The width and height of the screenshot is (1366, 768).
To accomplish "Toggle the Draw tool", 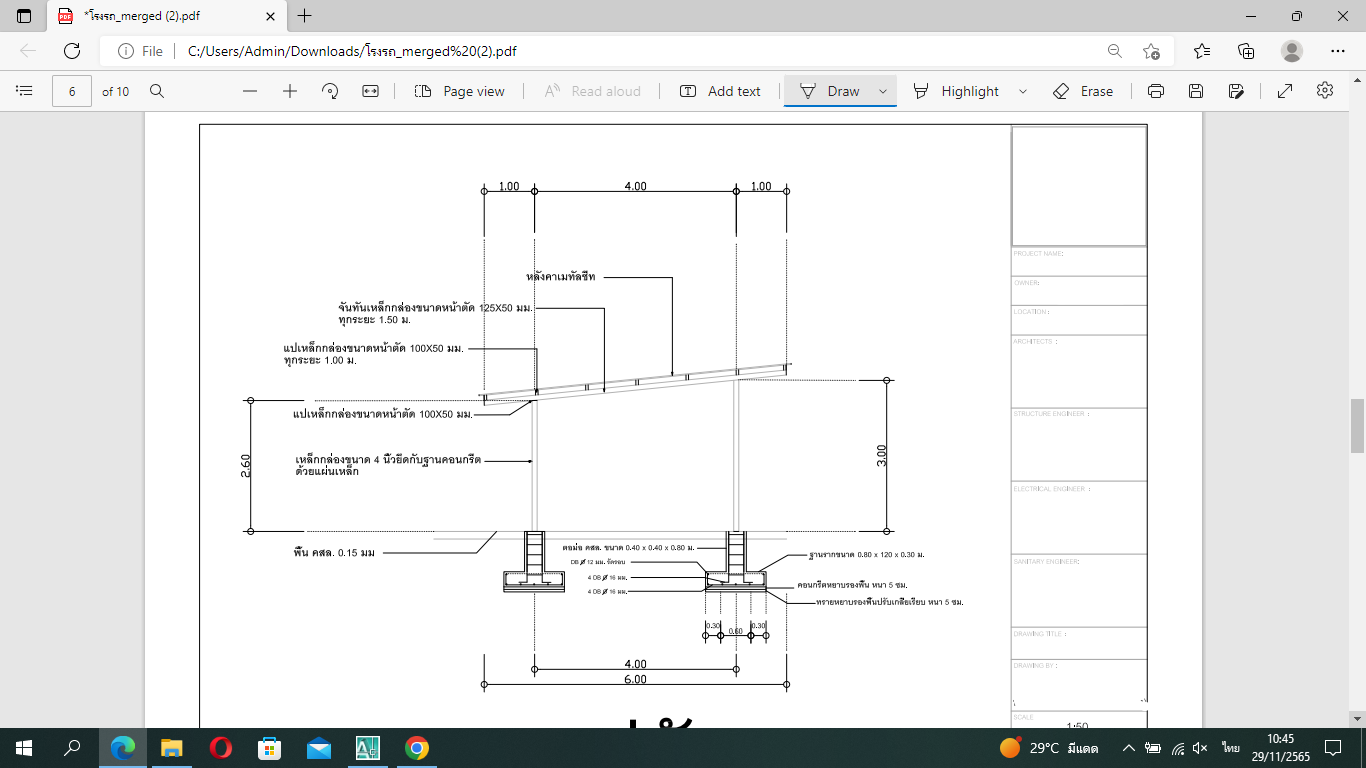I will click(x=830, y=91).
